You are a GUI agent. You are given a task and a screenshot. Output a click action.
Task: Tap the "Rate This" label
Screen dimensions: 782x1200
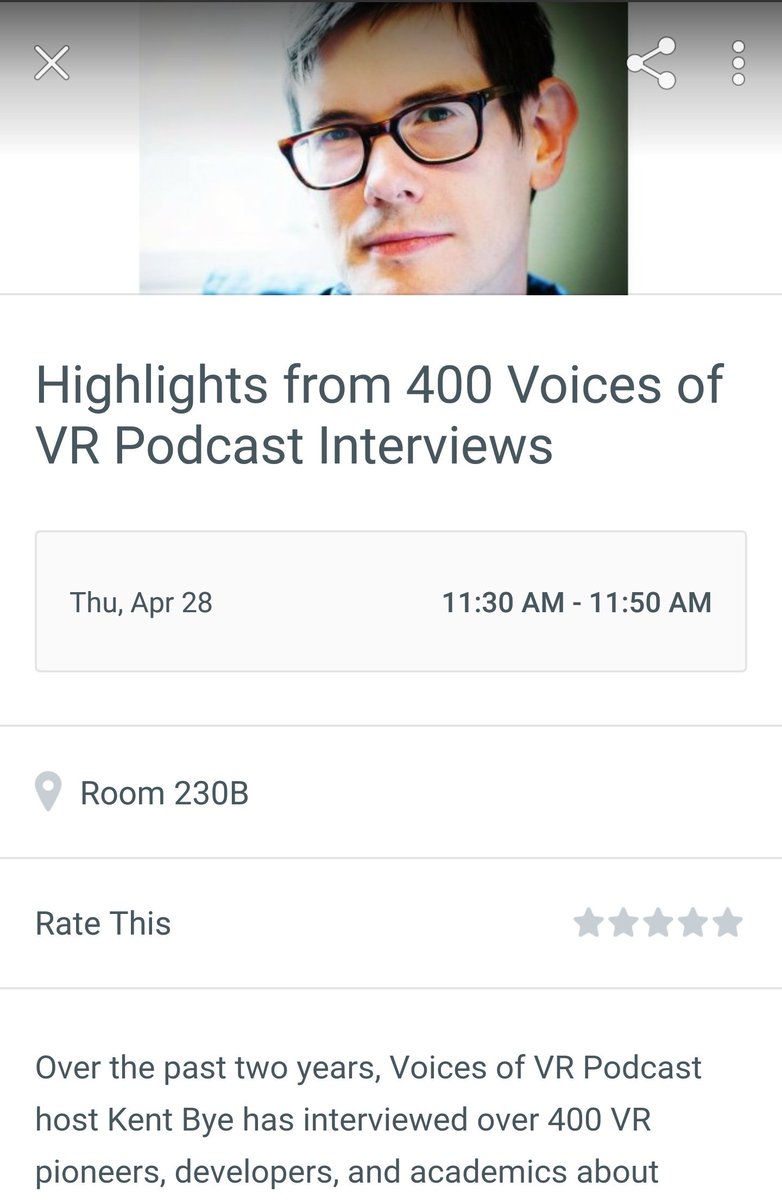coord(103,923)
